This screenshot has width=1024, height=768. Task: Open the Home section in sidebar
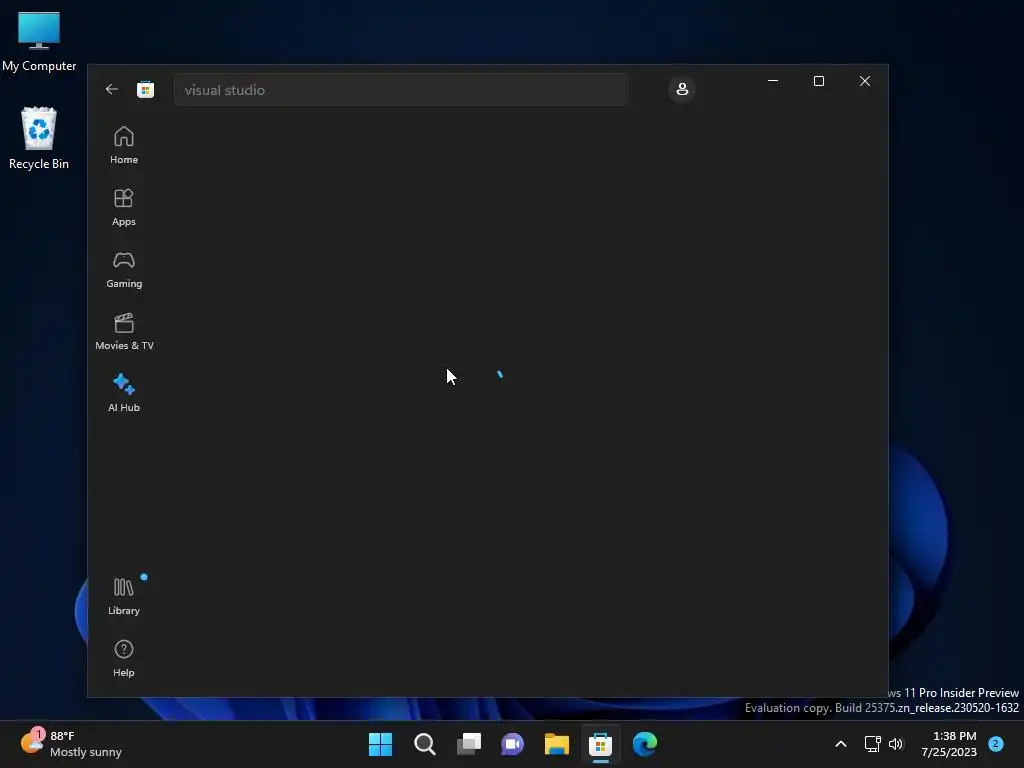pyautogui.click(x=123, y=145)
